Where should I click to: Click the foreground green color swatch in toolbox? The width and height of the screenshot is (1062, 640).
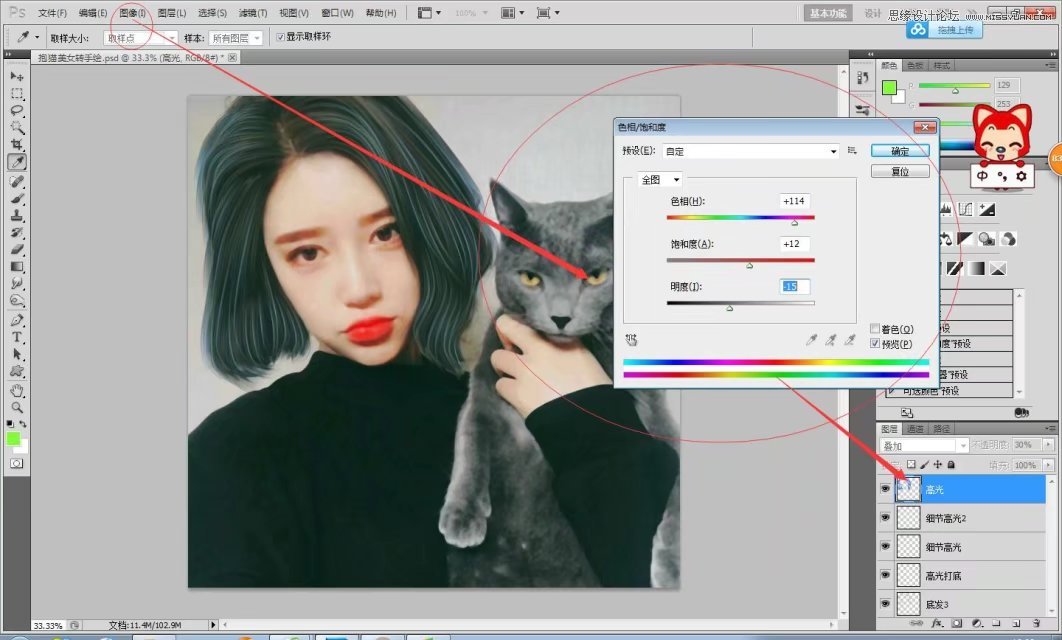click(x=14, y=439)
